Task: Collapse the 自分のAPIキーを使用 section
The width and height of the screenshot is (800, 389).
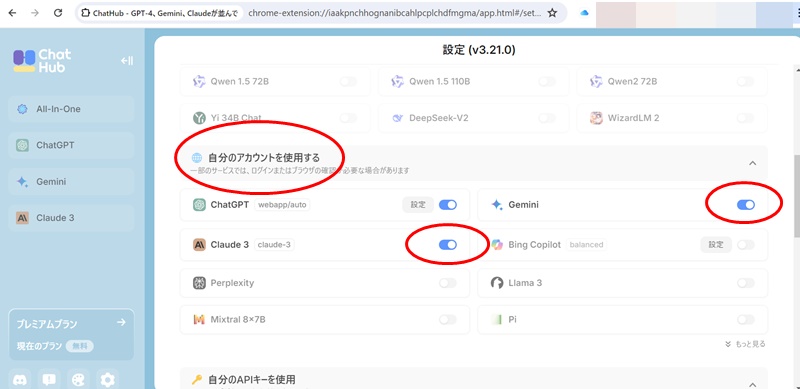Action: click(x=752, y=384)
